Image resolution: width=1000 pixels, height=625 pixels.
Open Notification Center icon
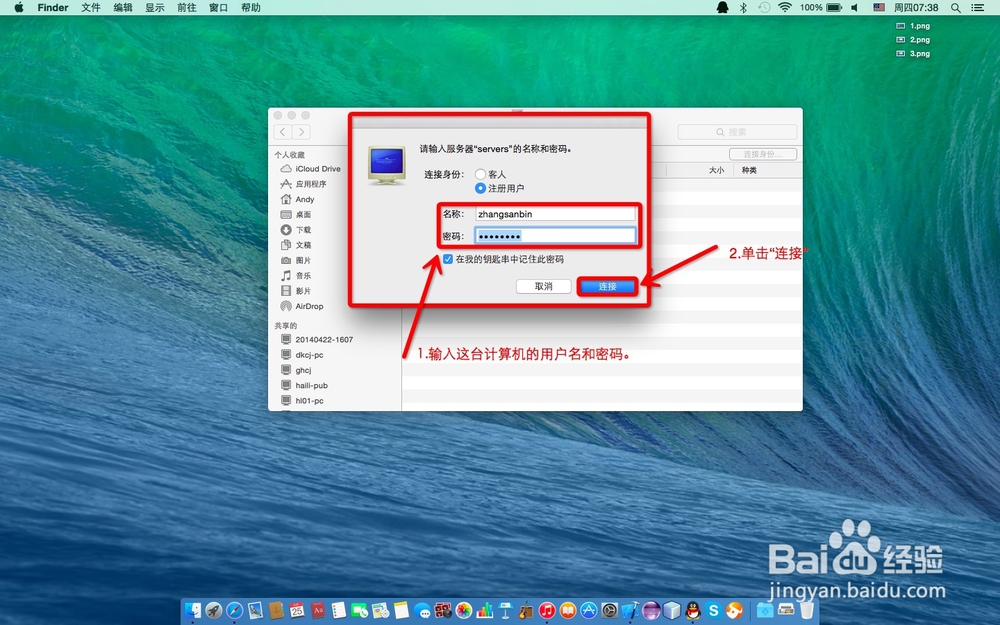pyautogui.click(x=977, y=8)
